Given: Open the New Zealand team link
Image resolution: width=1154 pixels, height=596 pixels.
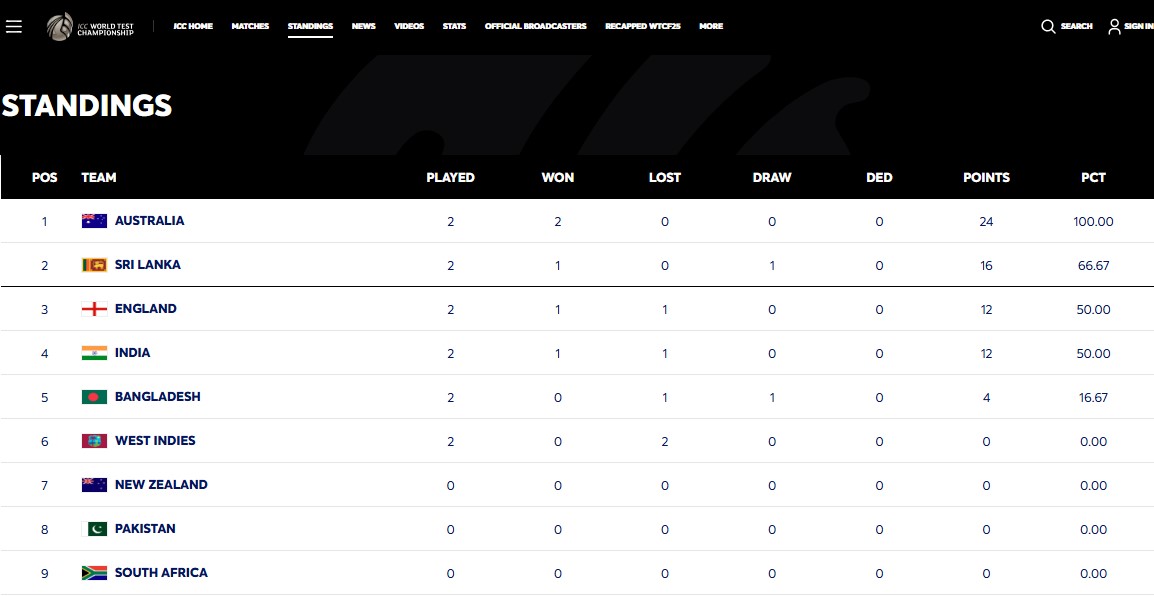Looking at the screenshot, I should (x=161, y=485).
